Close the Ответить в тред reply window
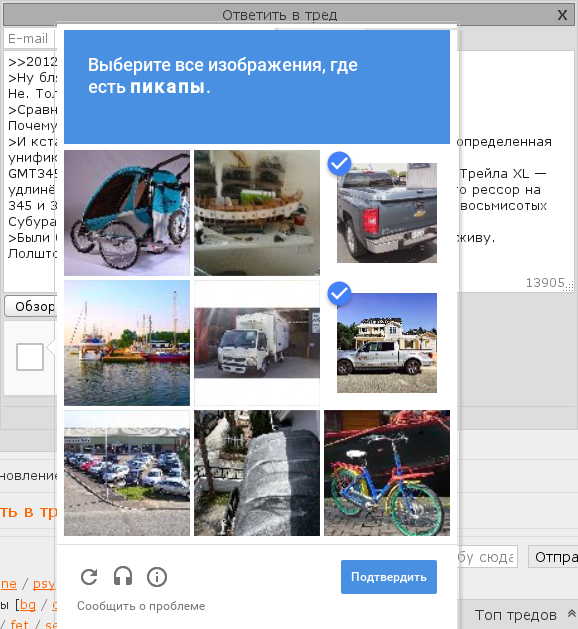578x629 pixels. (562, 15)
